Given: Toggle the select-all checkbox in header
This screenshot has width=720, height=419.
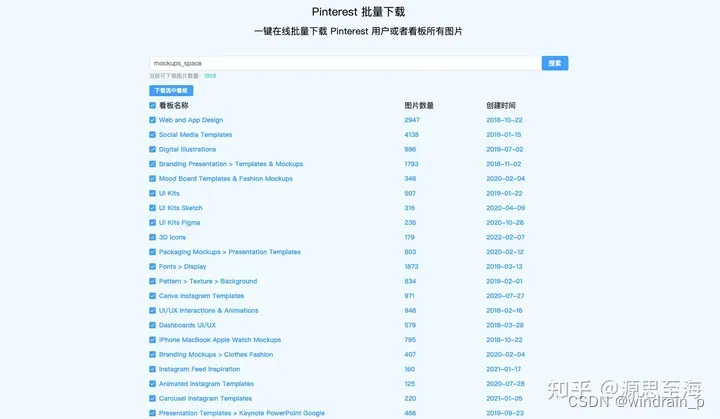Looking at the screenshot, I should [x=152, y=105].
